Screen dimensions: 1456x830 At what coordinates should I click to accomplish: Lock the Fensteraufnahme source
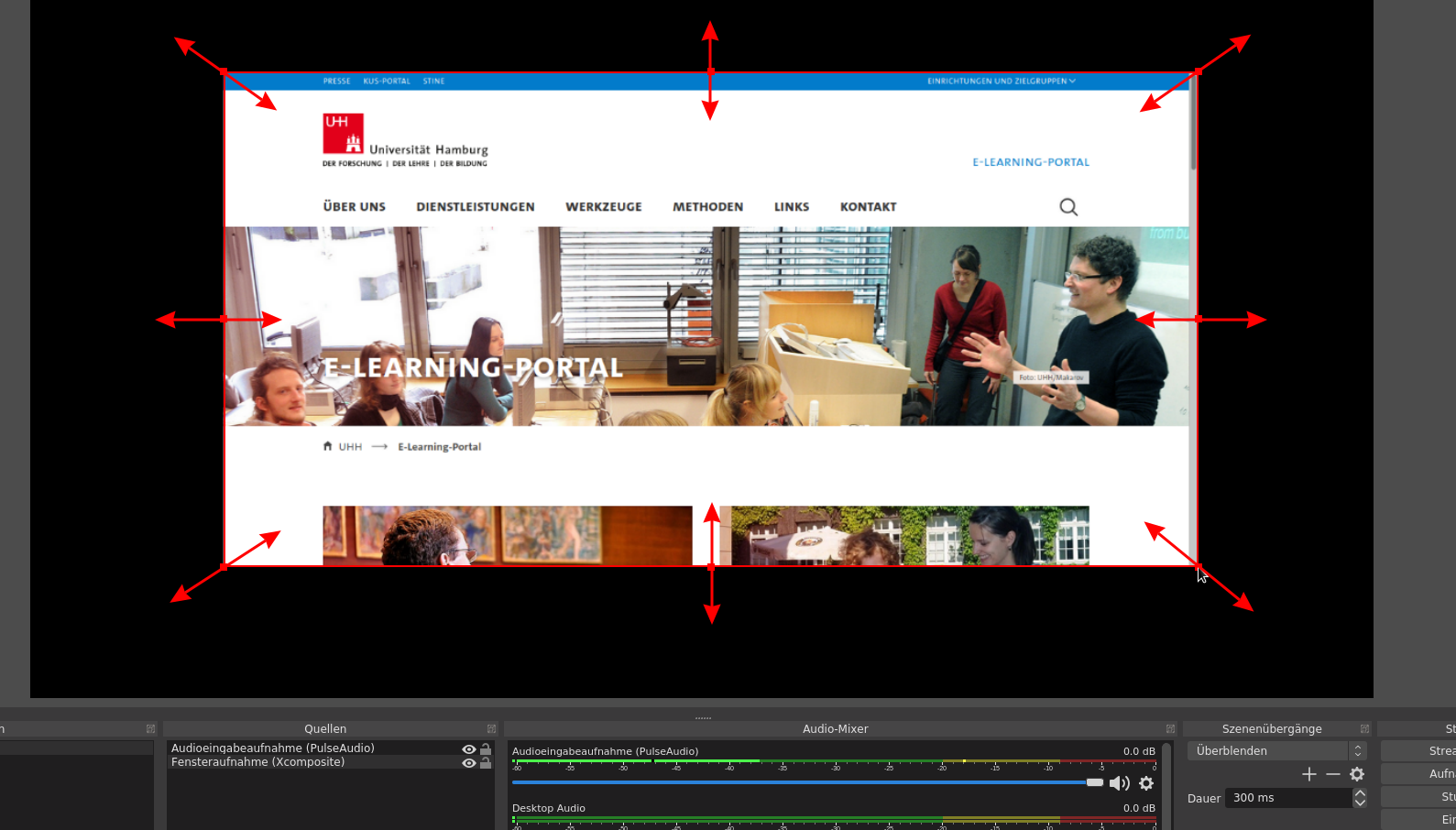[486, 763]
